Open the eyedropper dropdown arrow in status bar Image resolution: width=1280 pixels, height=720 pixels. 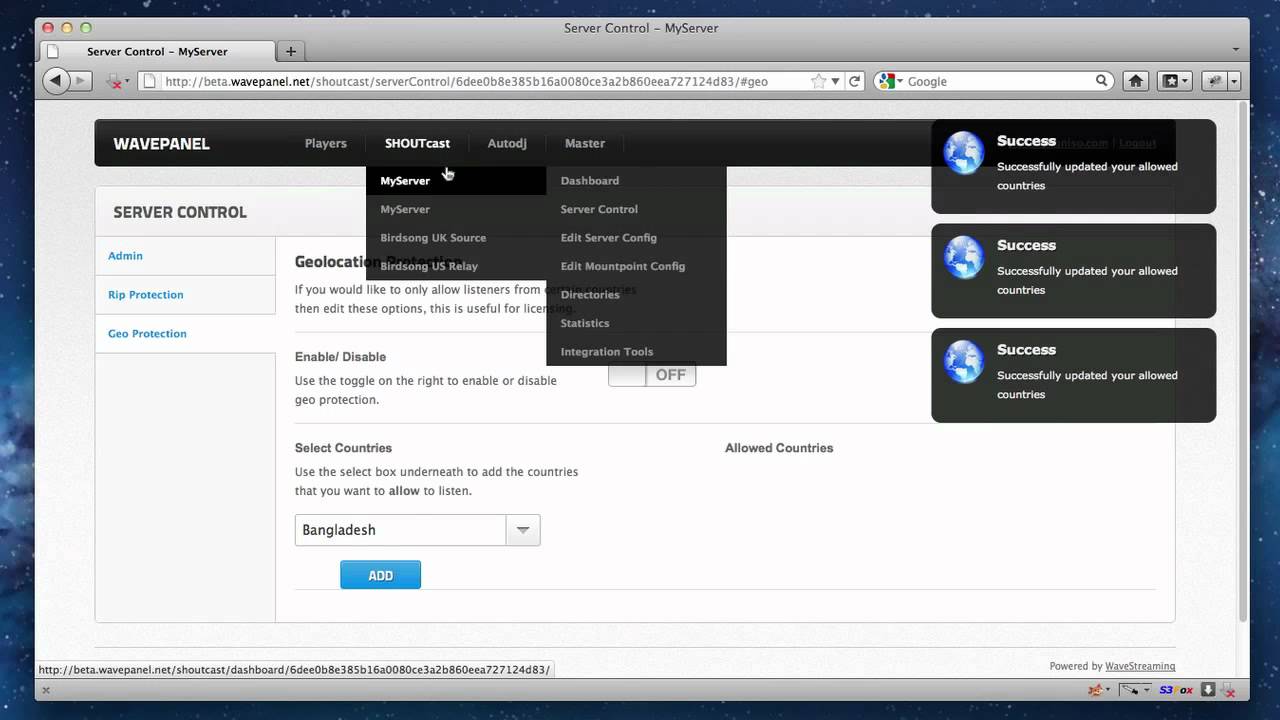coord(1148,690)
